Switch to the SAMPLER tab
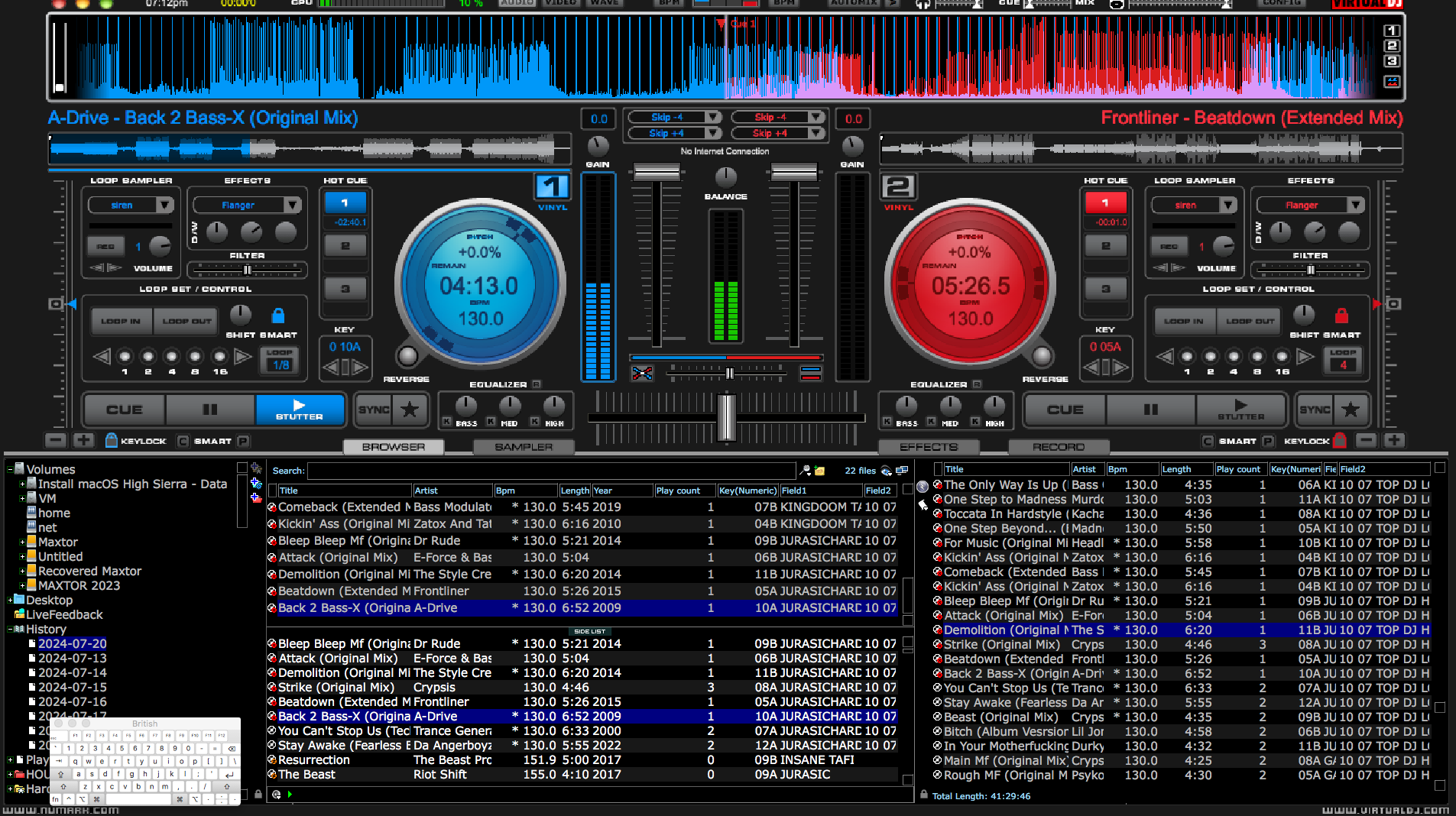Screen dimensions: 1456x816 (x=523, y=447)
